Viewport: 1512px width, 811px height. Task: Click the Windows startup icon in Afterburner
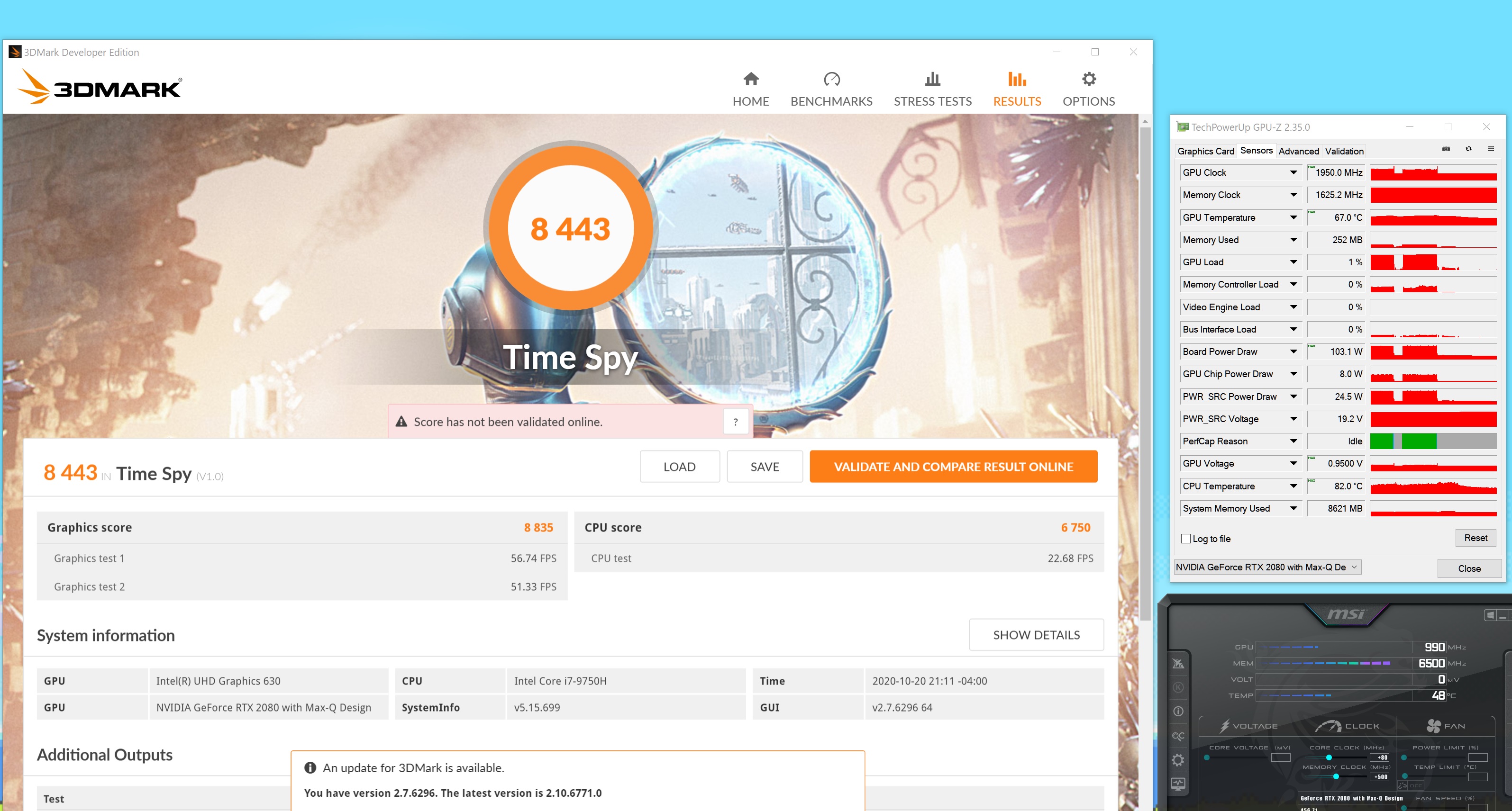point(1490,615)
